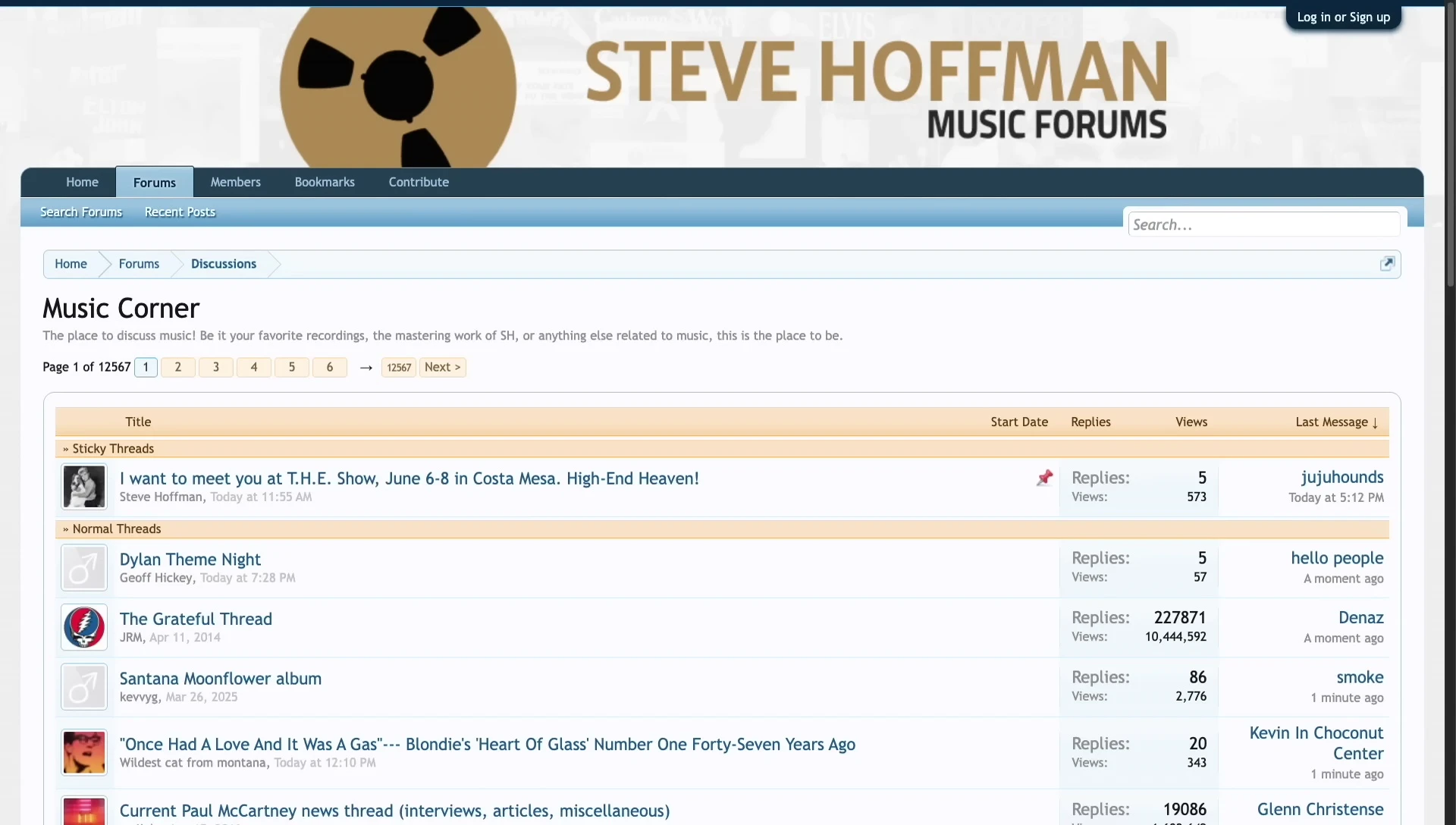
Task: Open Santana Moonflower album thread
Action: click(x=221, y=679)
